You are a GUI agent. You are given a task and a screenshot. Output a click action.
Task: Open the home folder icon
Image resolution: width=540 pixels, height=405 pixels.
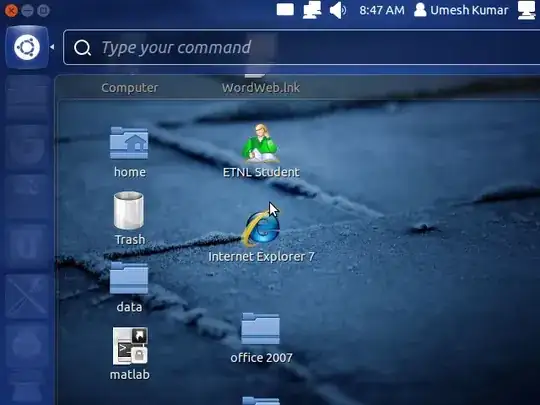[129, 143]
